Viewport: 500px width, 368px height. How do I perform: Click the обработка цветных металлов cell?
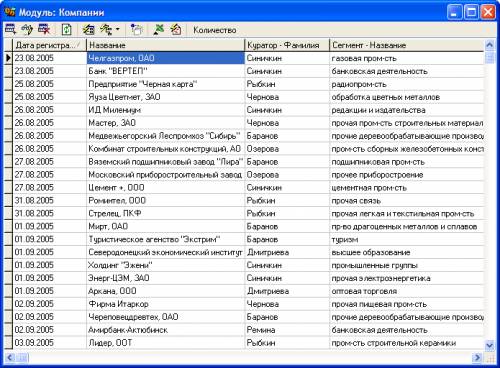[407, 97]
